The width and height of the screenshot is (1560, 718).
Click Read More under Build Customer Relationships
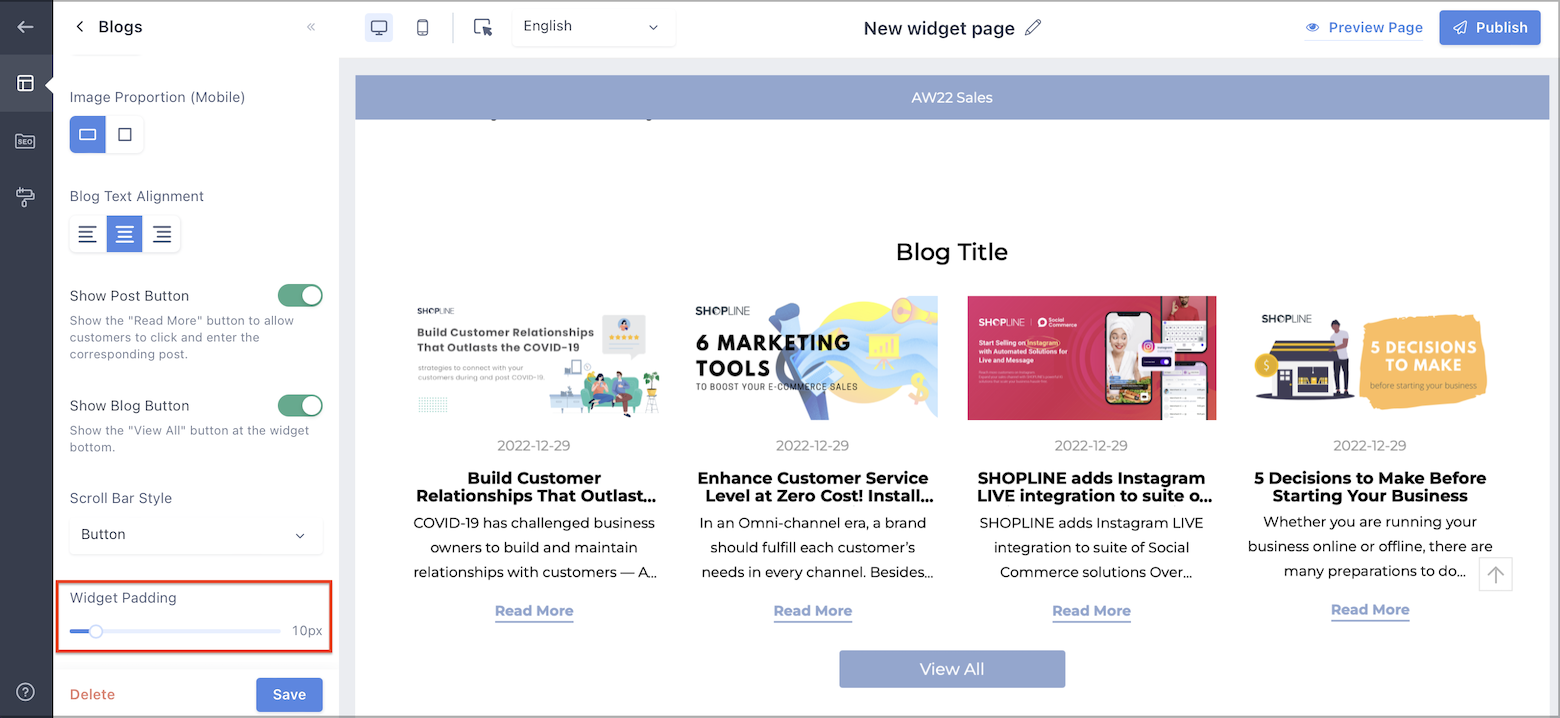[534, 611]
